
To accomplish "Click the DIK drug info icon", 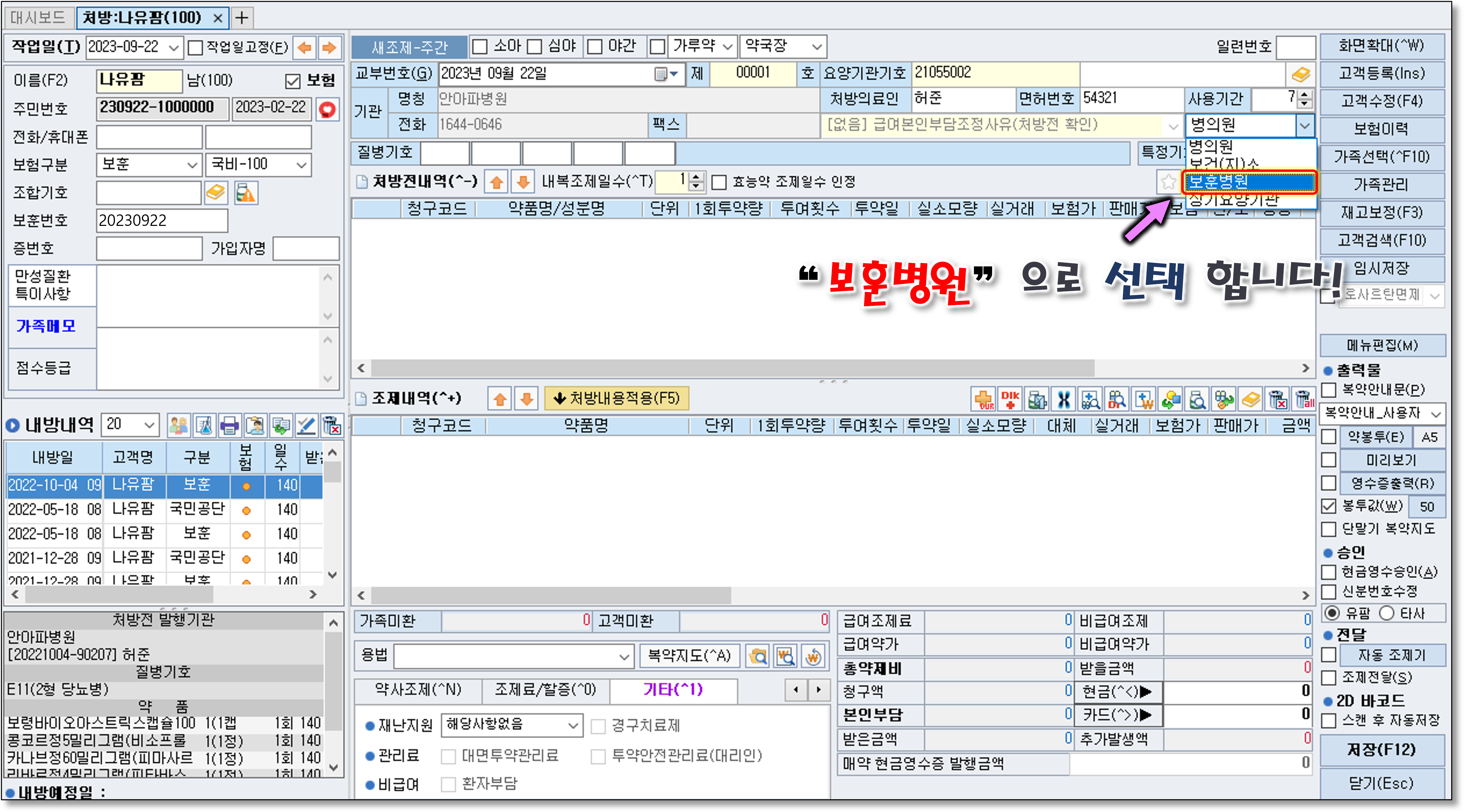I will (1010, 399).
